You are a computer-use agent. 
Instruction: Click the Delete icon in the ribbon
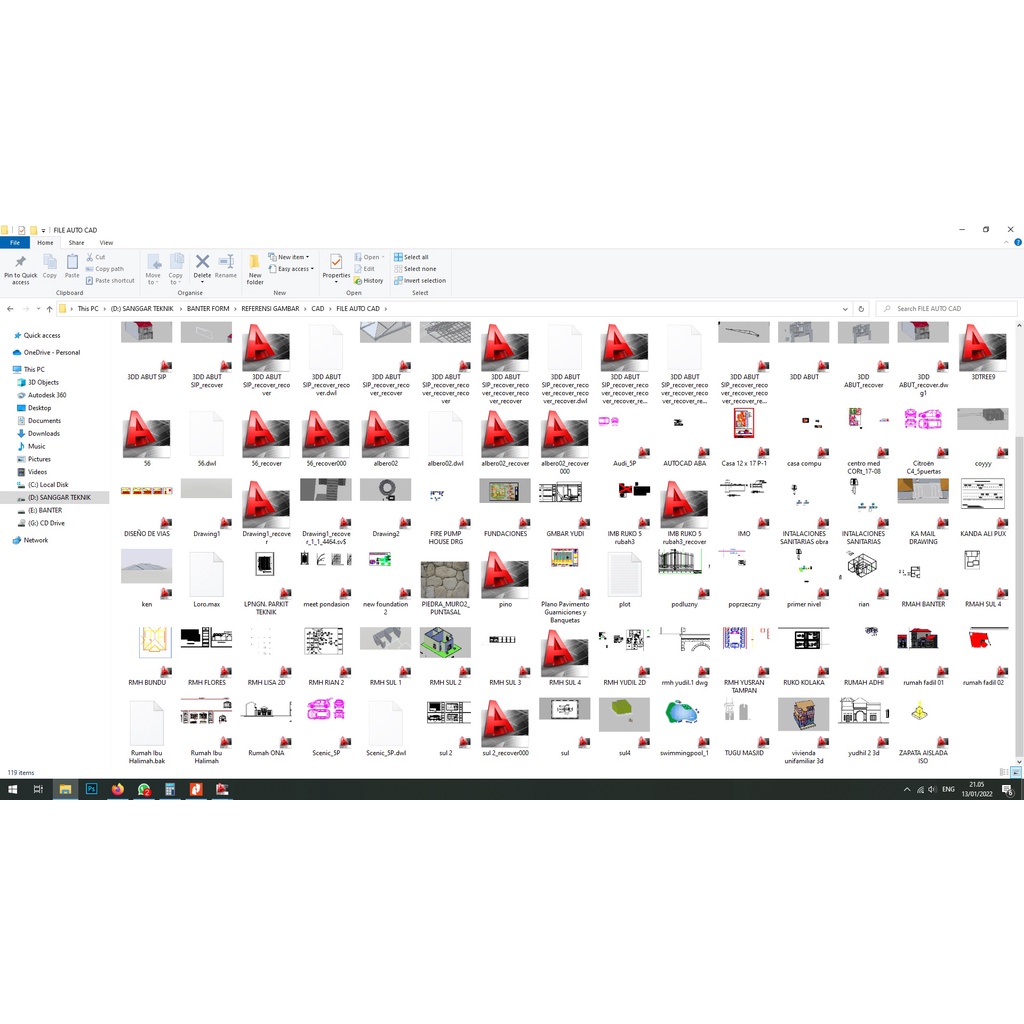[x=202, y=263]
